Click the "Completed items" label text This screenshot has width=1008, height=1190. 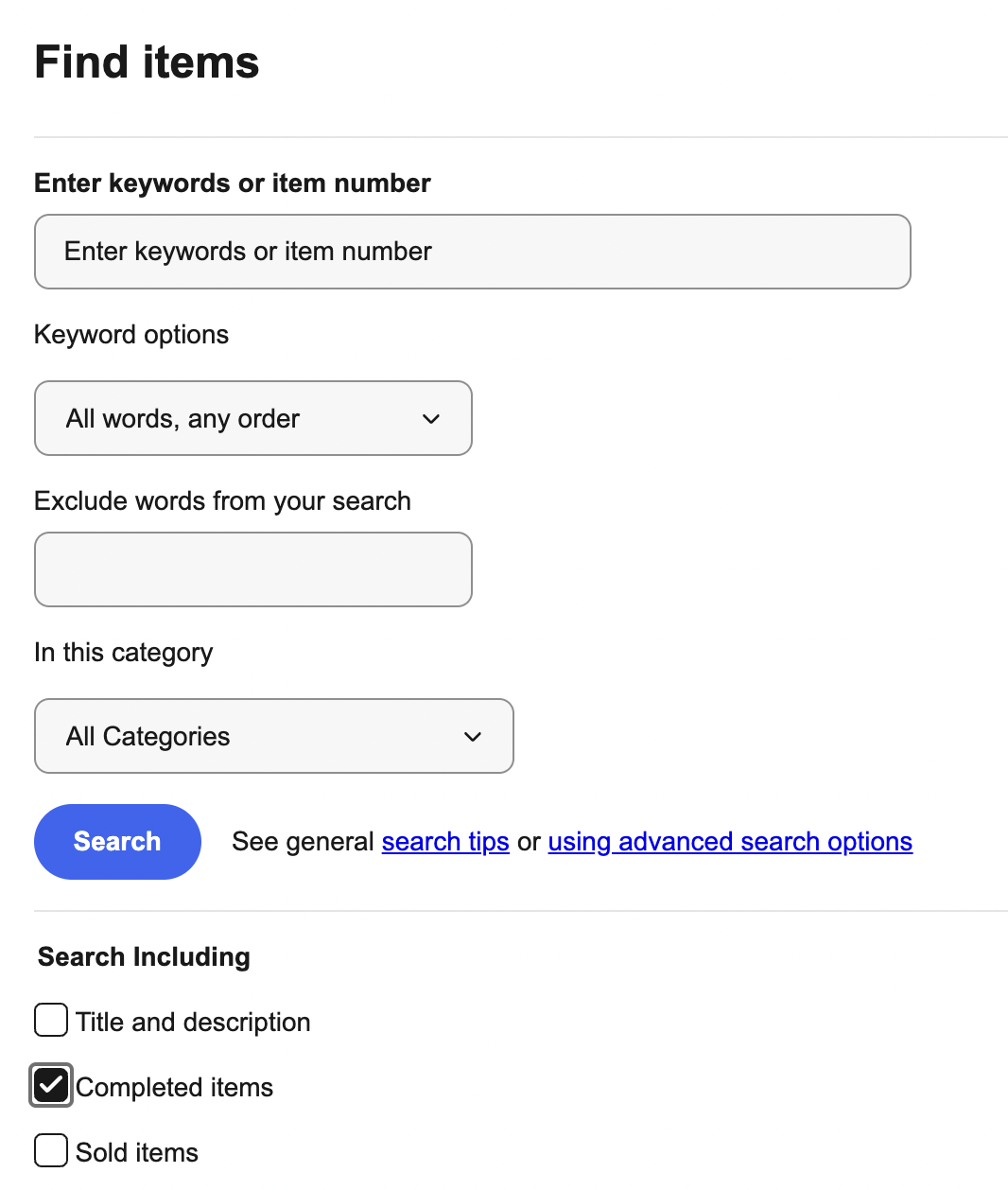[175, 1088]
